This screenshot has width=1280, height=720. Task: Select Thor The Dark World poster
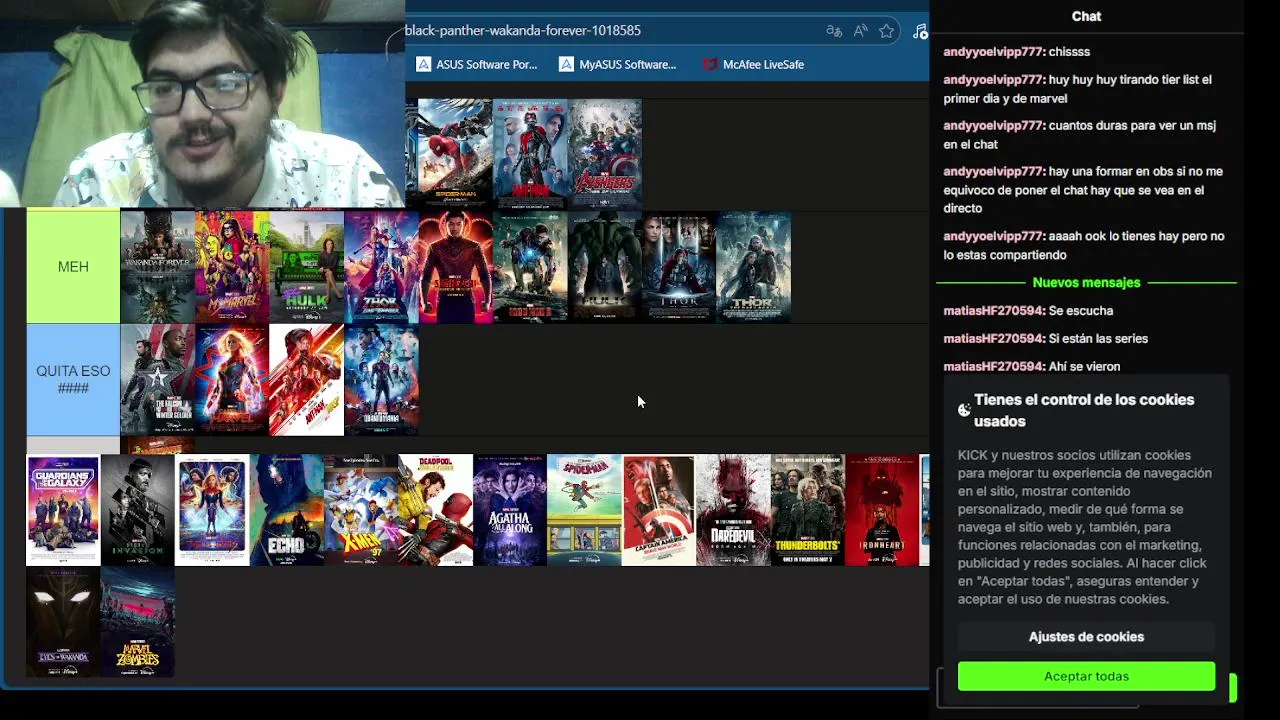(x=754, y=267)
